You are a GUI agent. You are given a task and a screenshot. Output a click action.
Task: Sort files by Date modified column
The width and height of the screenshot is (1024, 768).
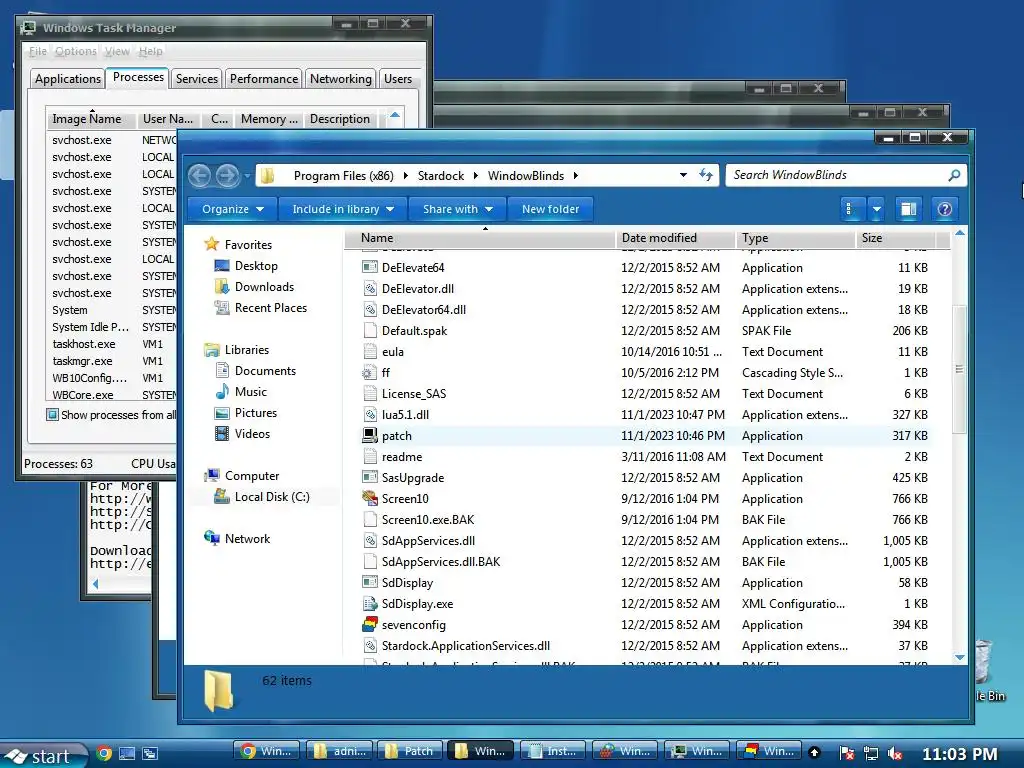pos(675,238)
